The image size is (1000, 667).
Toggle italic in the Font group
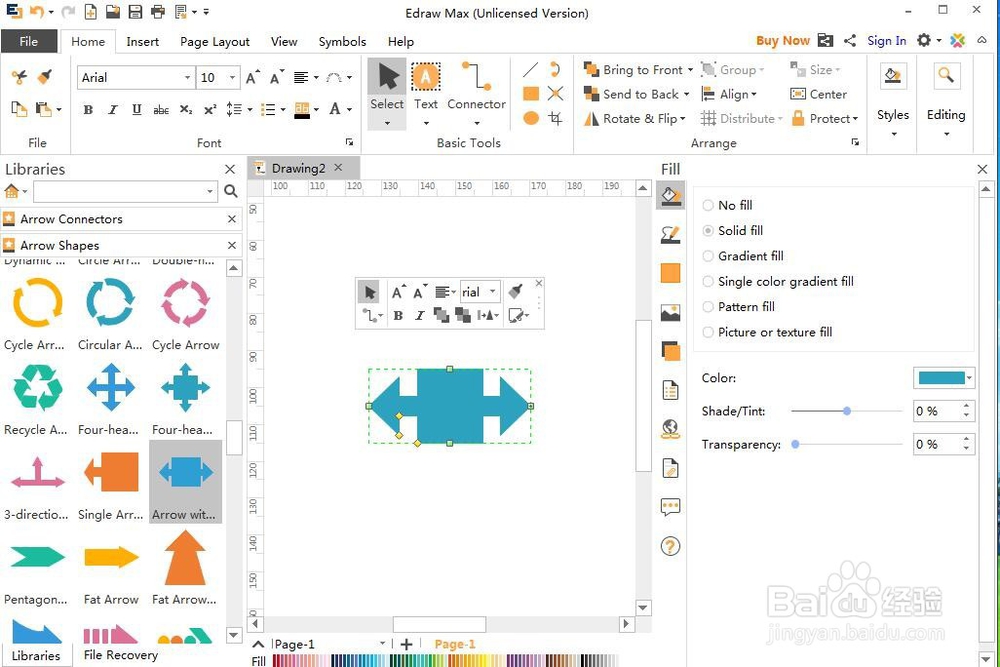pyautogui.click(x=112, y=110)
